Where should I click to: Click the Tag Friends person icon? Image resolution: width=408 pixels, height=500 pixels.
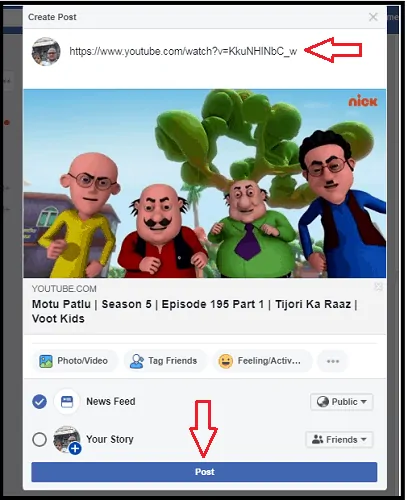coord(137,361)
